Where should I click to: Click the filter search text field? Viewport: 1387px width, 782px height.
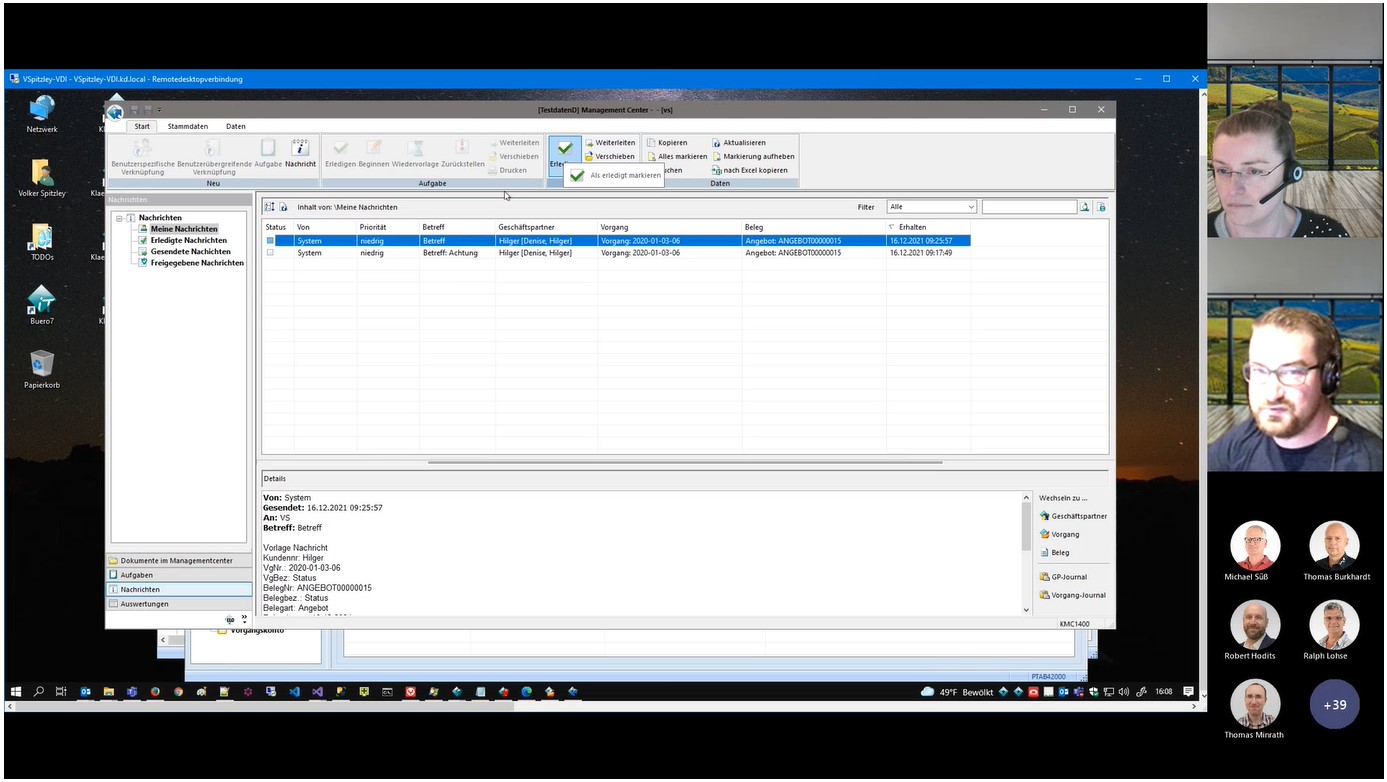pos(1028,207)
